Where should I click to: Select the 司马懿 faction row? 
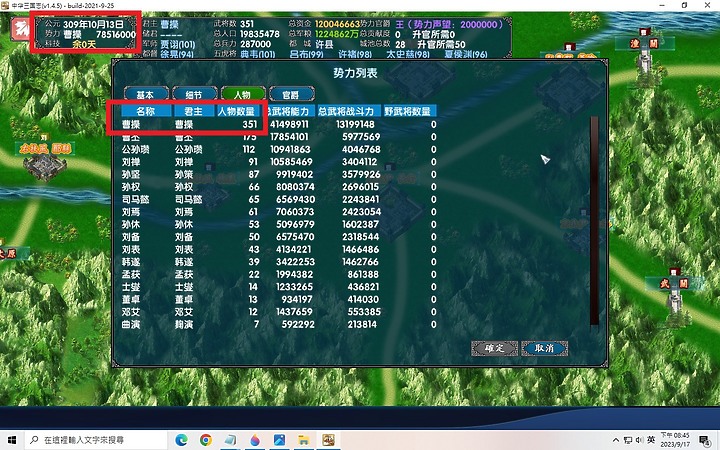[x=279, y=199]
